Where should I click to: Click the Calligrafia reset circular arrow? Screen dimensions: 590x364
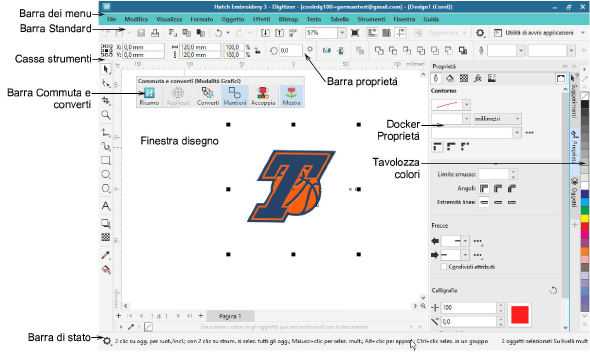553,290
